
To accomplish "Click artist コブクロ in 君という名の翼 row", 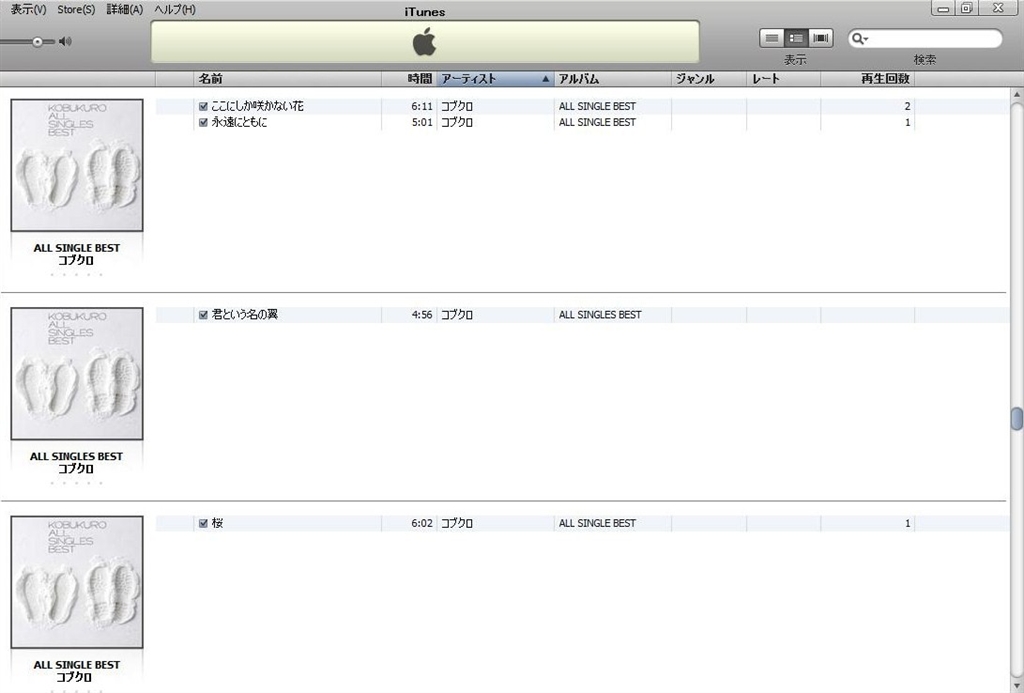I will coord(456,315).
